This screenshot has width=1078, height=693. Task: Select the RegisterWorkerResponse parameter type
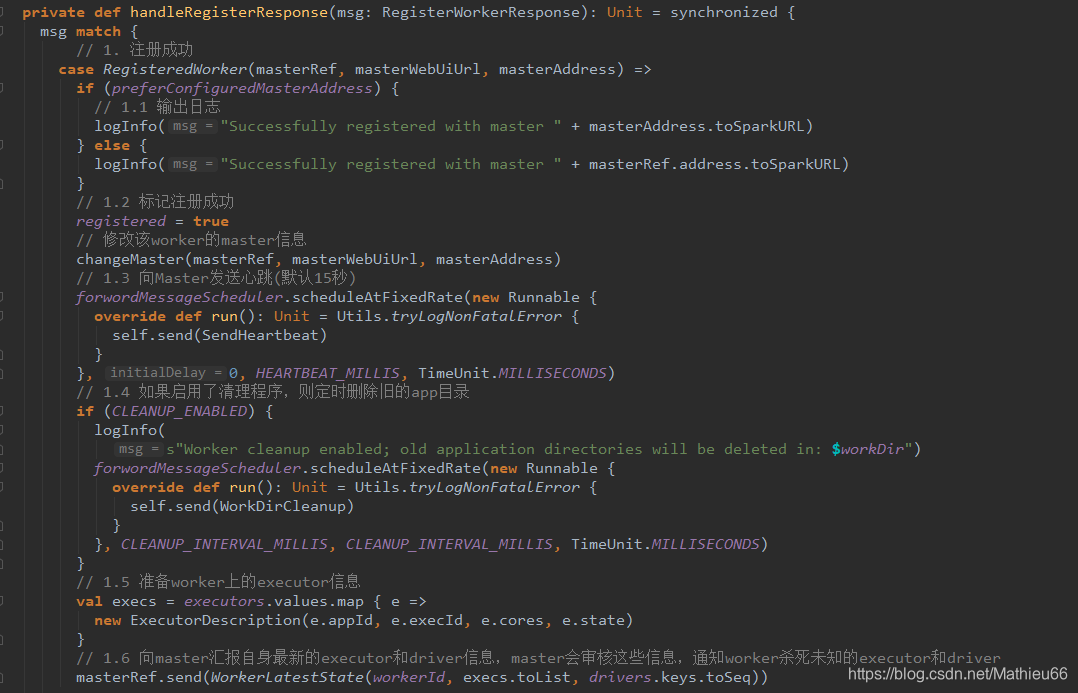pyautogui.click(x=481, y=12)
